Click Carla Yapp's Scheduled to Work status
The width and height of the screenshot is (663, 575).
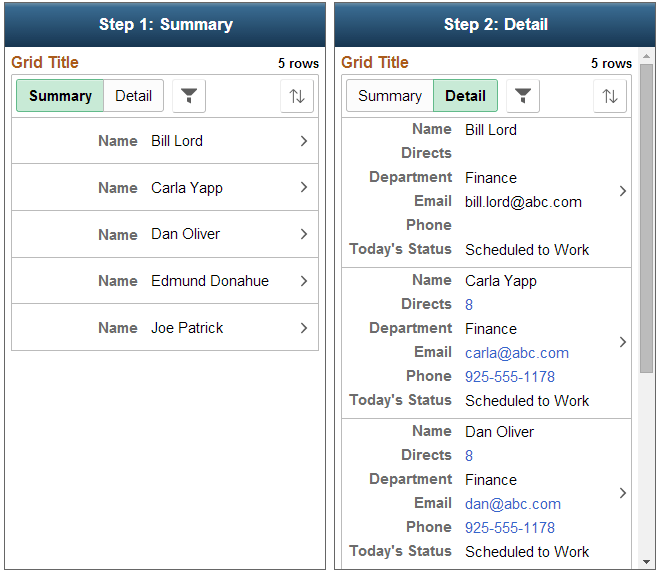pos(527,400)
